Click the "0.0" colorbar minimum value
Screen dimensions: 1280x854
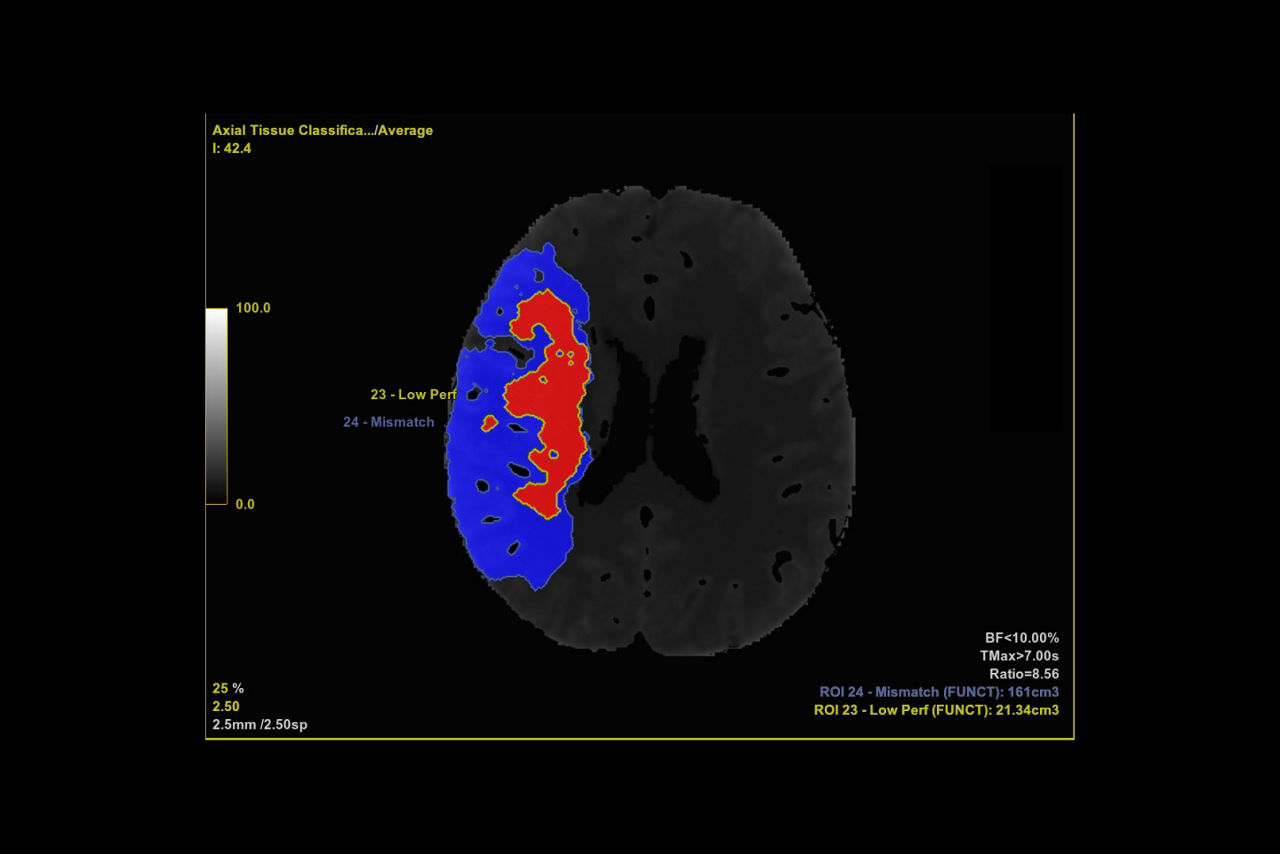(x=245, y=504)
